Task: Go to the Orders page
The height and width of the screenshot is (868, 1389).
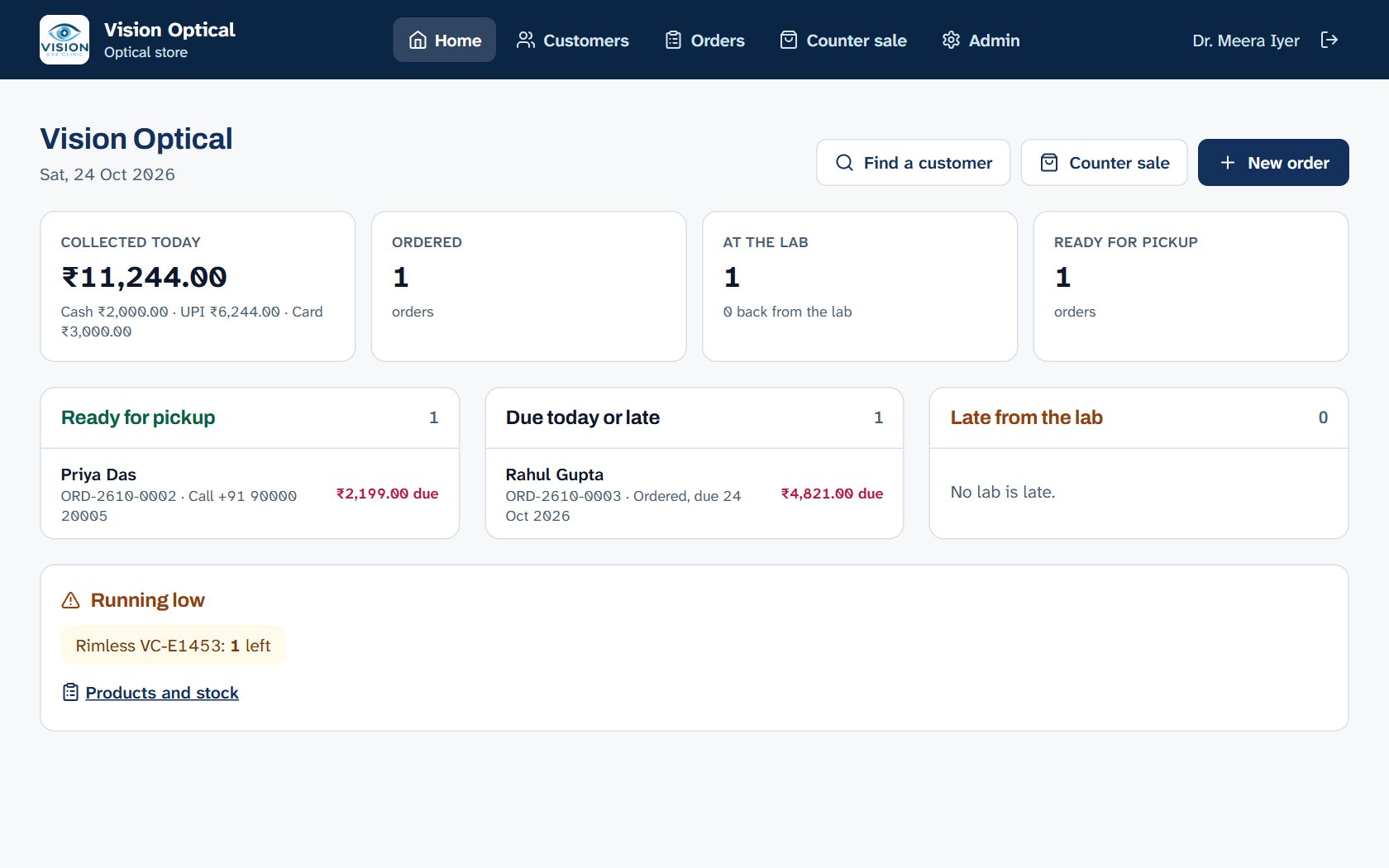Action: click(x=704, y=40)
